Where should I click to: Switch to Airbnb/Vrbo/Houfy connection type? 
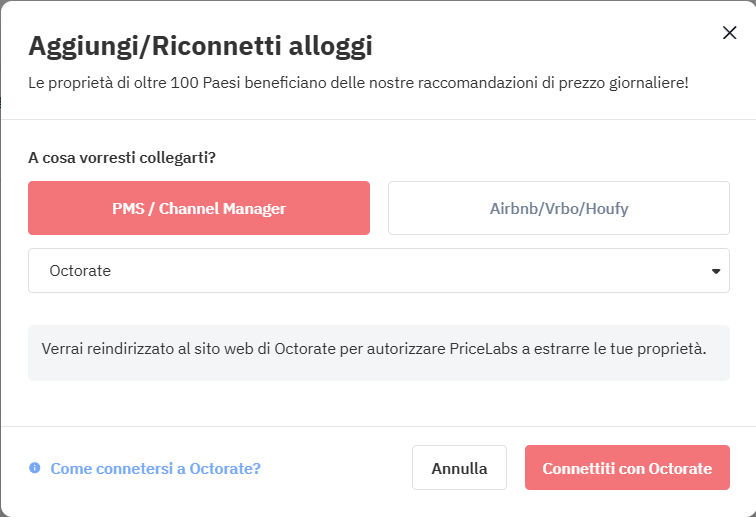[559, 208]
